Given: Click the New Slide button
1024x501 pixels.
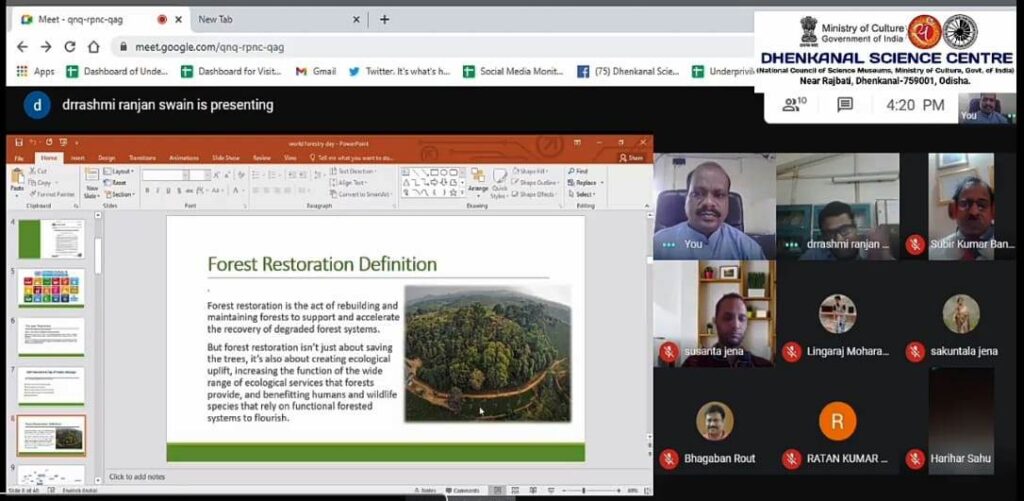Looking at the screenshot, I should (x=92, y=184).
